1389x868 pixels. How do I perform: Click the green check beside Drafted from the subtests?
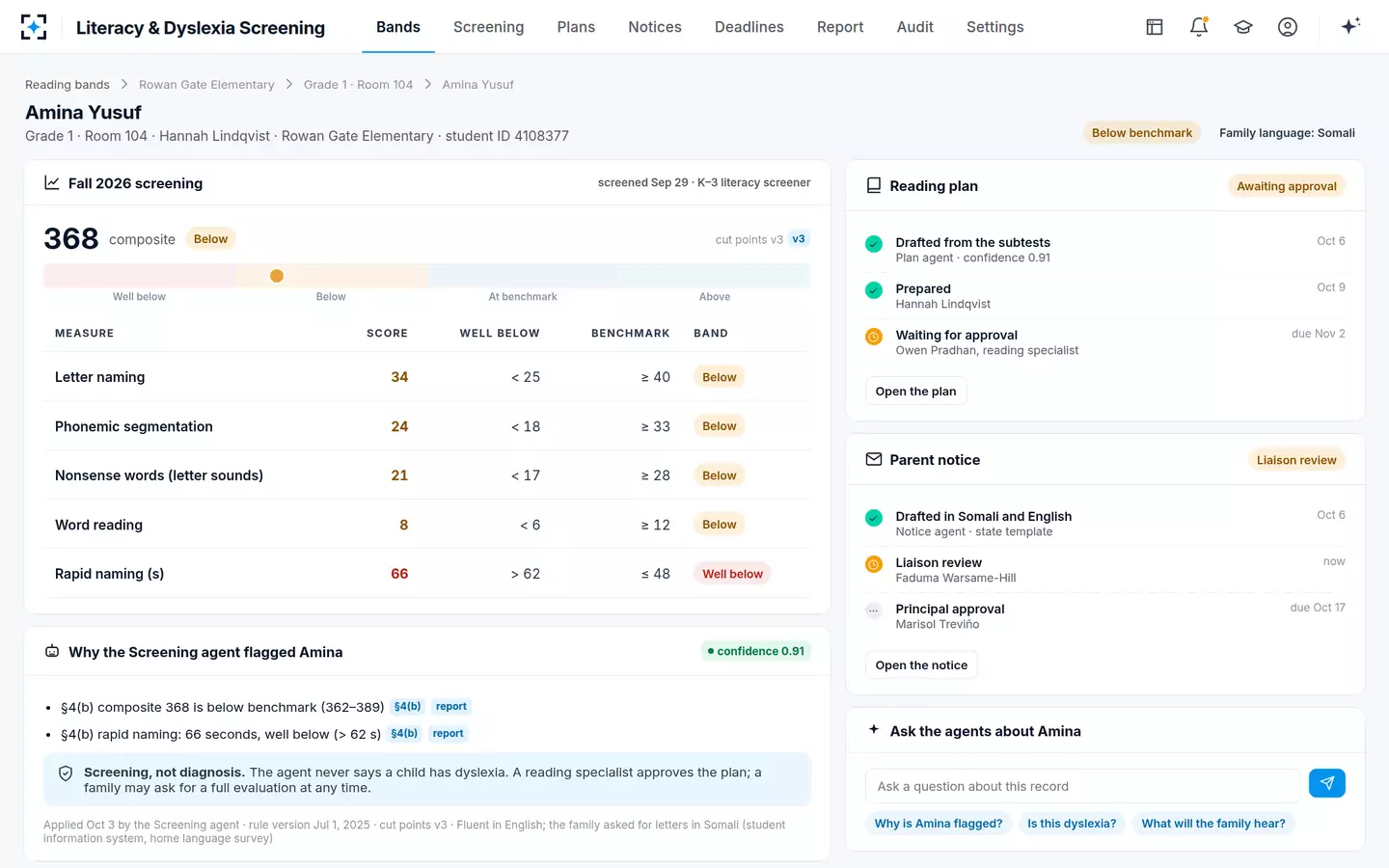tap(874, 244)
